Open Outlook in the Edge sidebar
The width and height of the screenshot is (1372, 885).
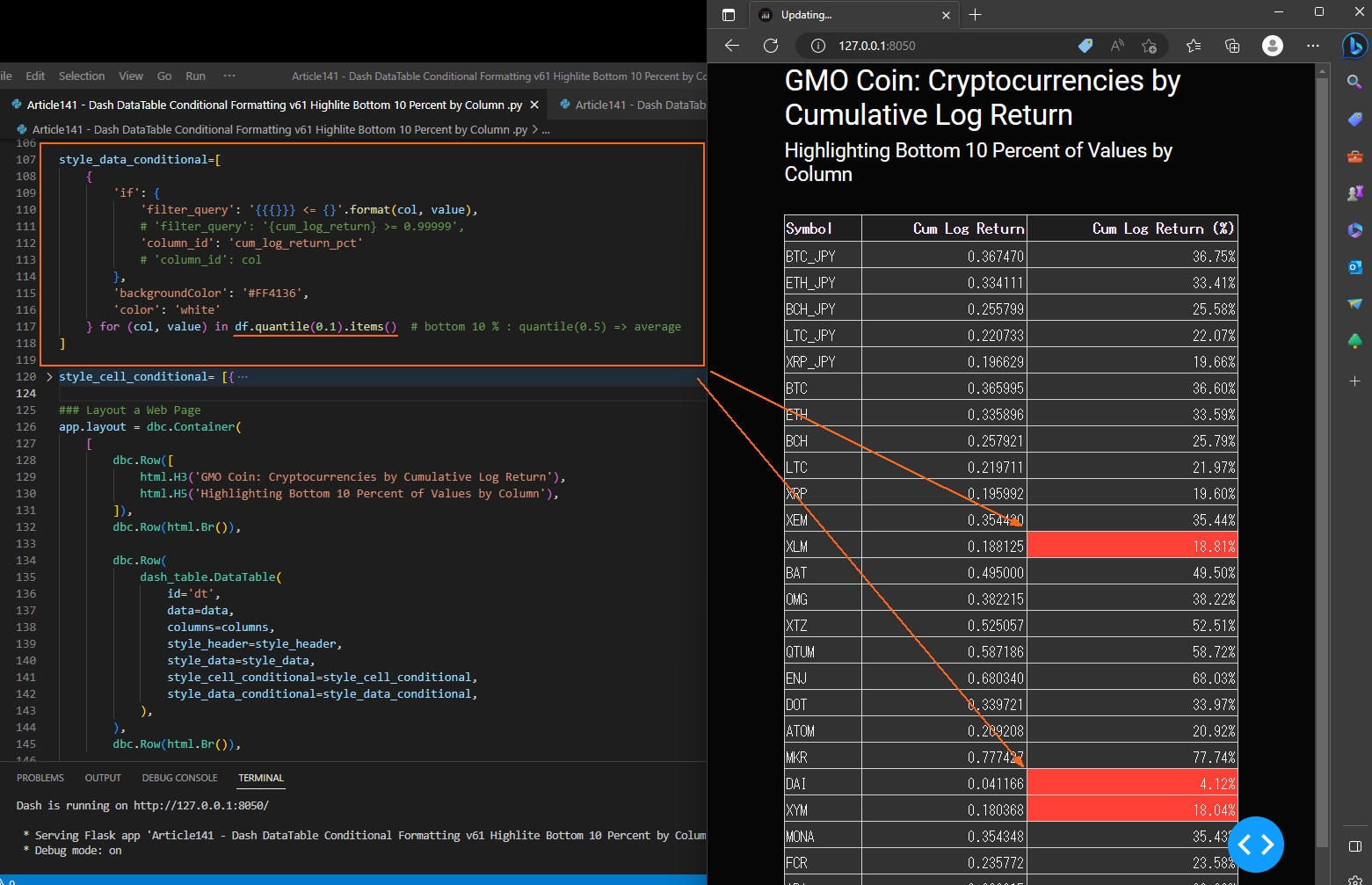[x=1354, y=266]
